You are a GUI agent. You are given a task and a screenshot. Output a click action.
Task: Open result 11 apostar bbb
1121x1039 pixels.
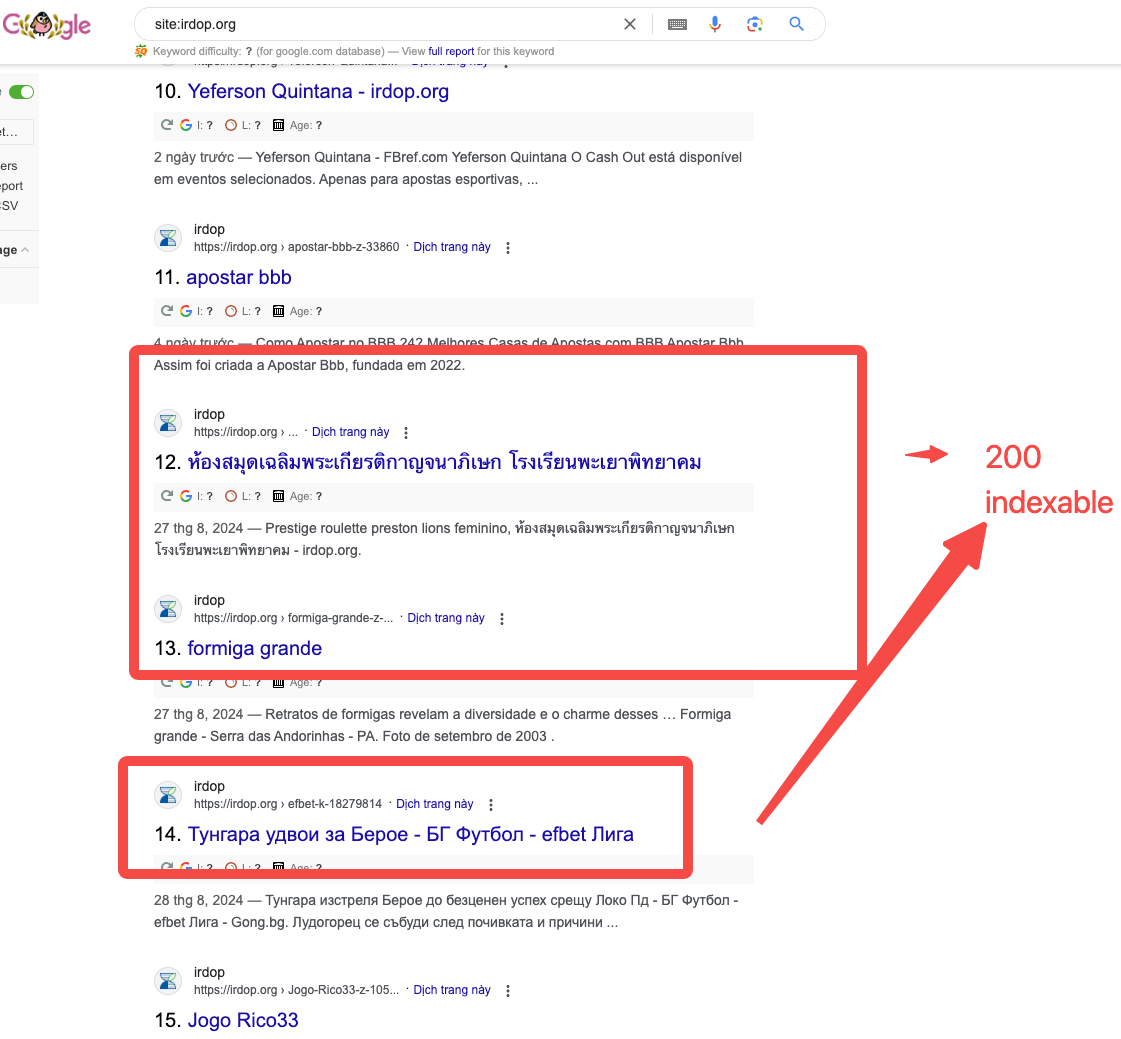pyautogui.click(x=239, y=277)
